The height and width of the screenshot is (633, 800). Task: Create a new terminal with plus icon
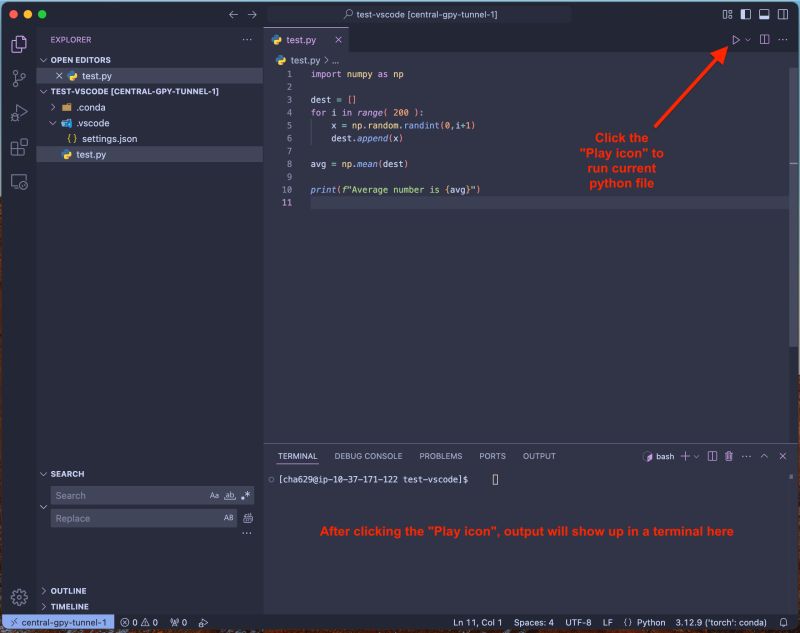pos(686,456)
